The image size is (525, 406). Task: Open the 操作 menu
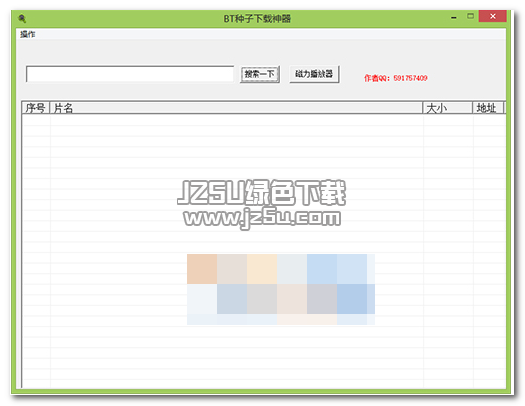pos(27,34)
